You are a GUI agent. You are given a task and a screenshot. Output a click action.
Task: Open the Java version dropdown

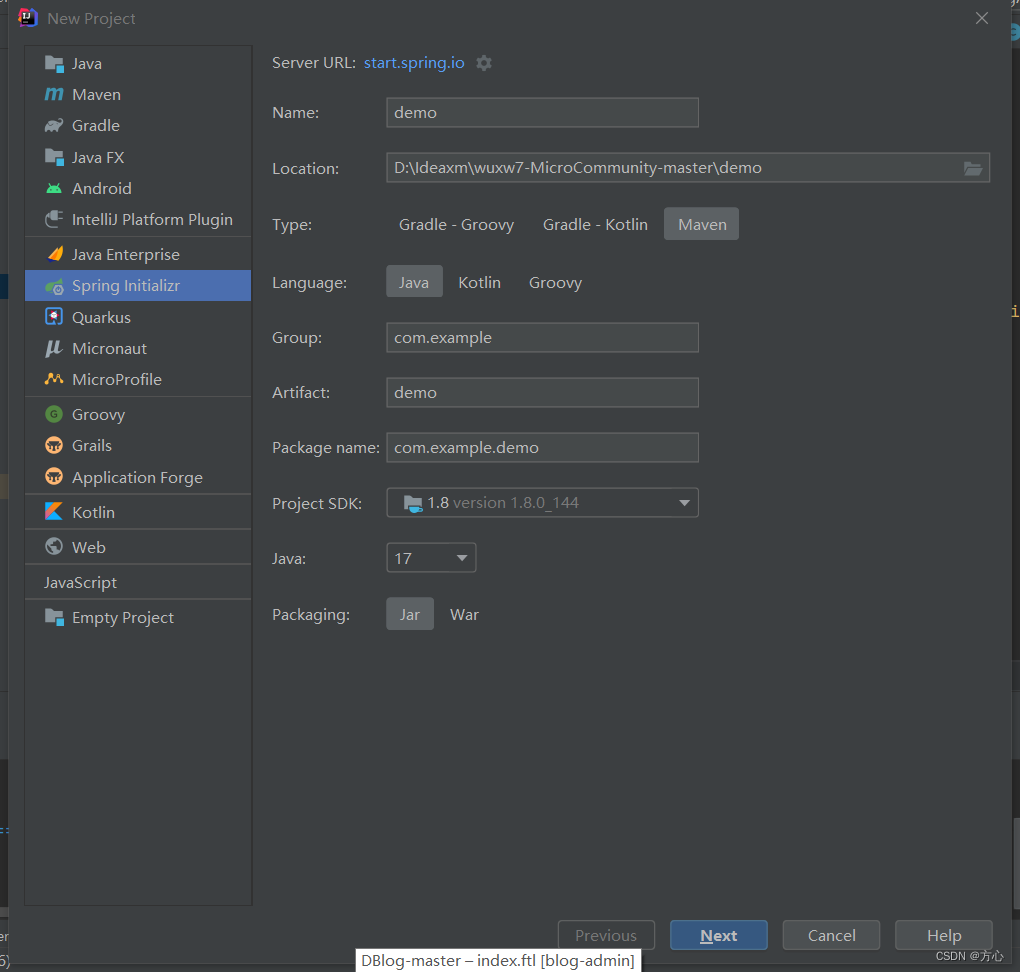[x=431, y=558]
